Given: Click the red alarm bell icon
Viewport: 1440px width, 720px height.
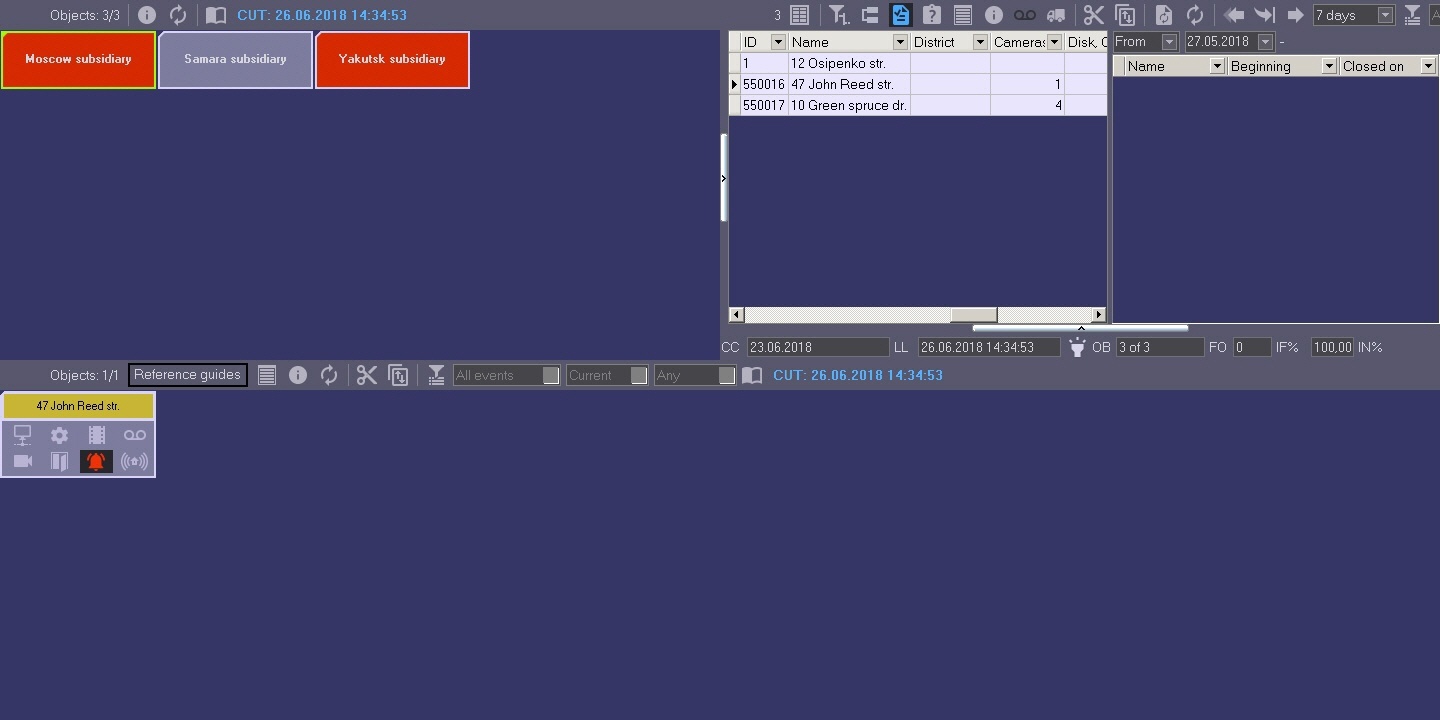Looking at the screenshot, I should click(x=96, y=461).
